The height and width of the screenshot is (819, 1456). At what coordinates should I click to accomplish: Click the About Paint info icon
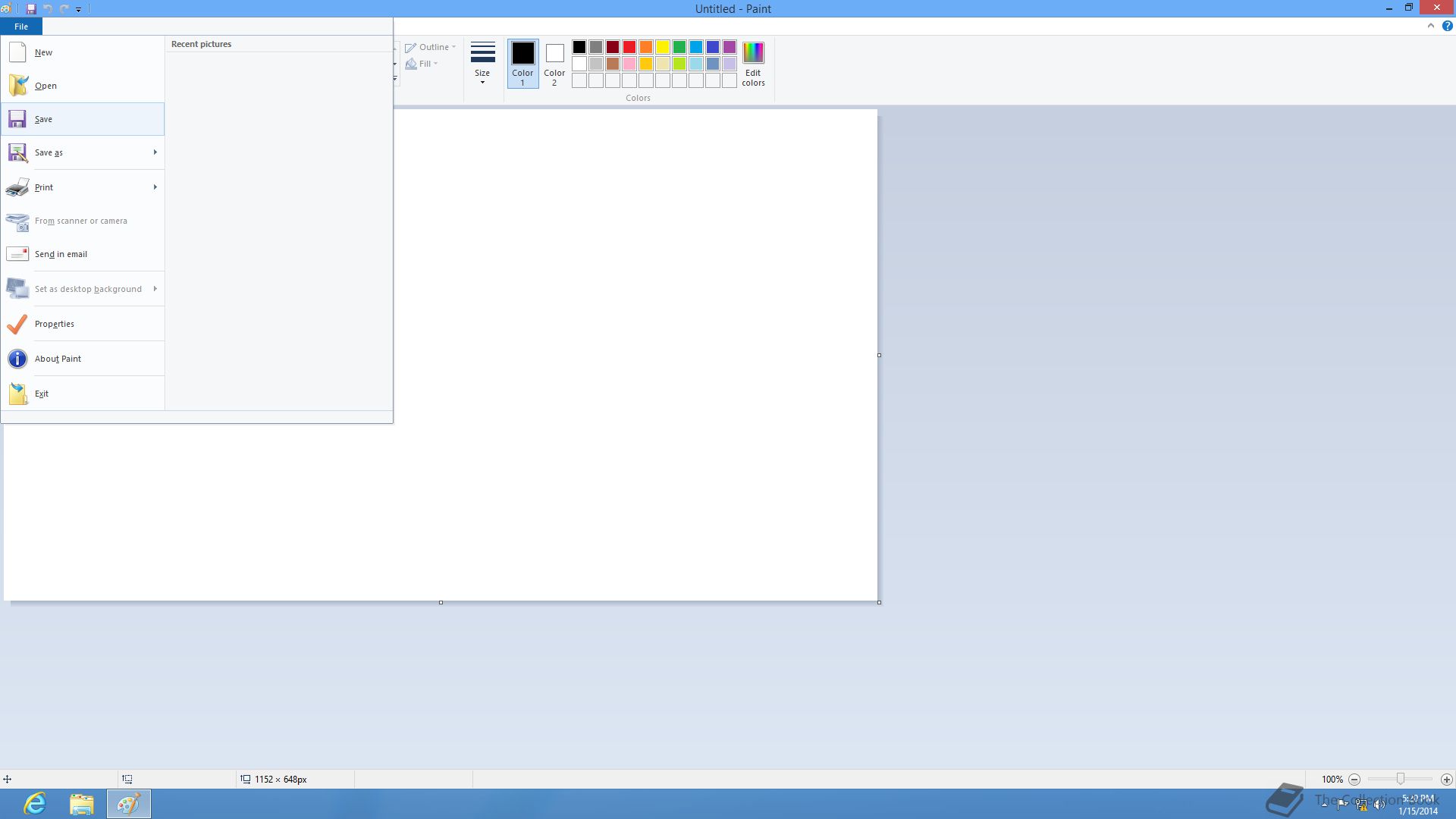tap(17, 359)
